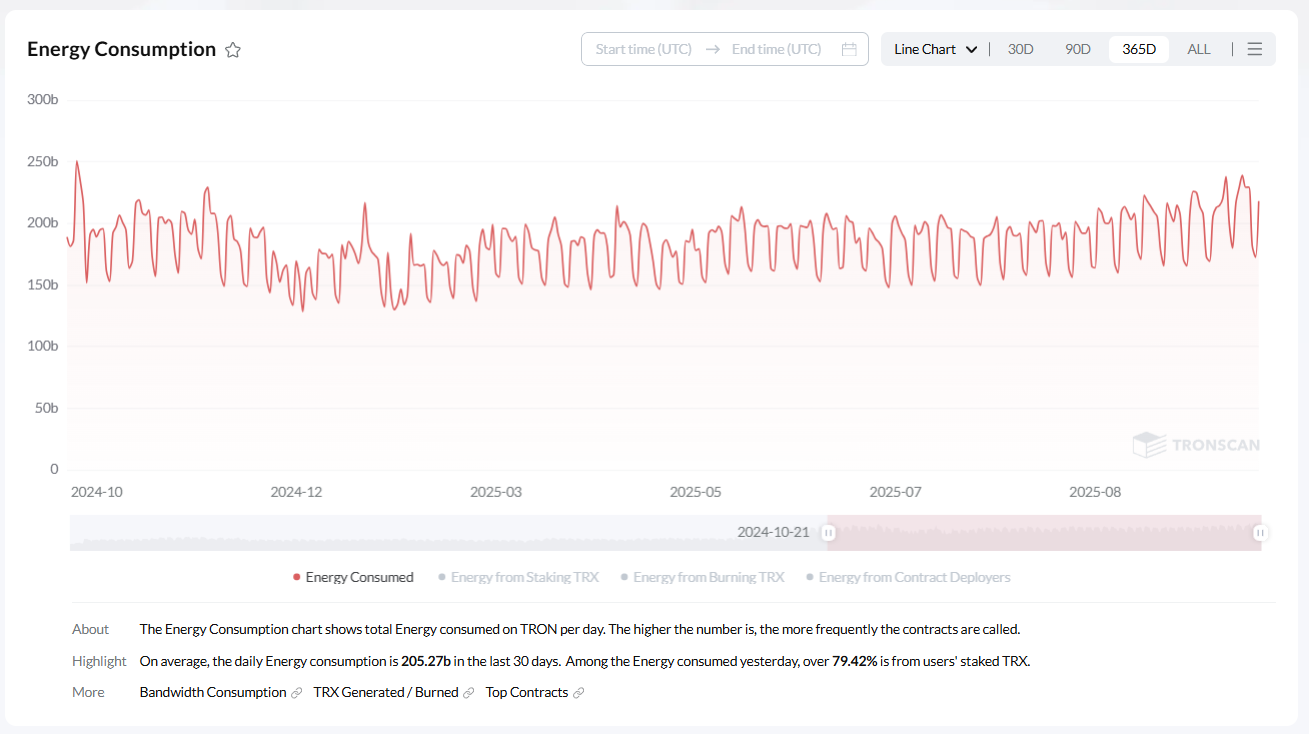Click the arrow between start and end time

tap(712, 49)
